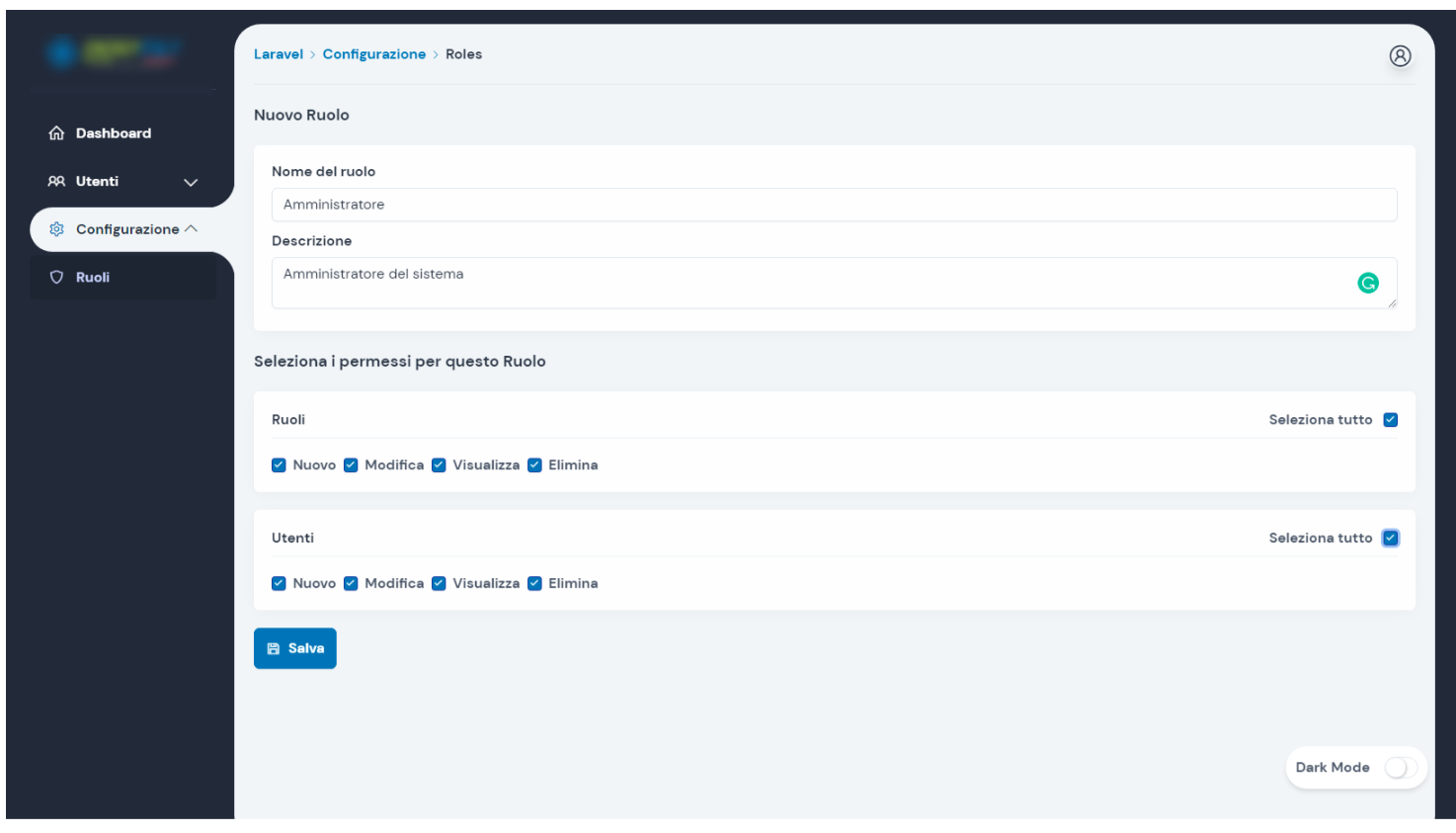
Task: Click into the Nome del ruolo field
Action: (834, 205)
